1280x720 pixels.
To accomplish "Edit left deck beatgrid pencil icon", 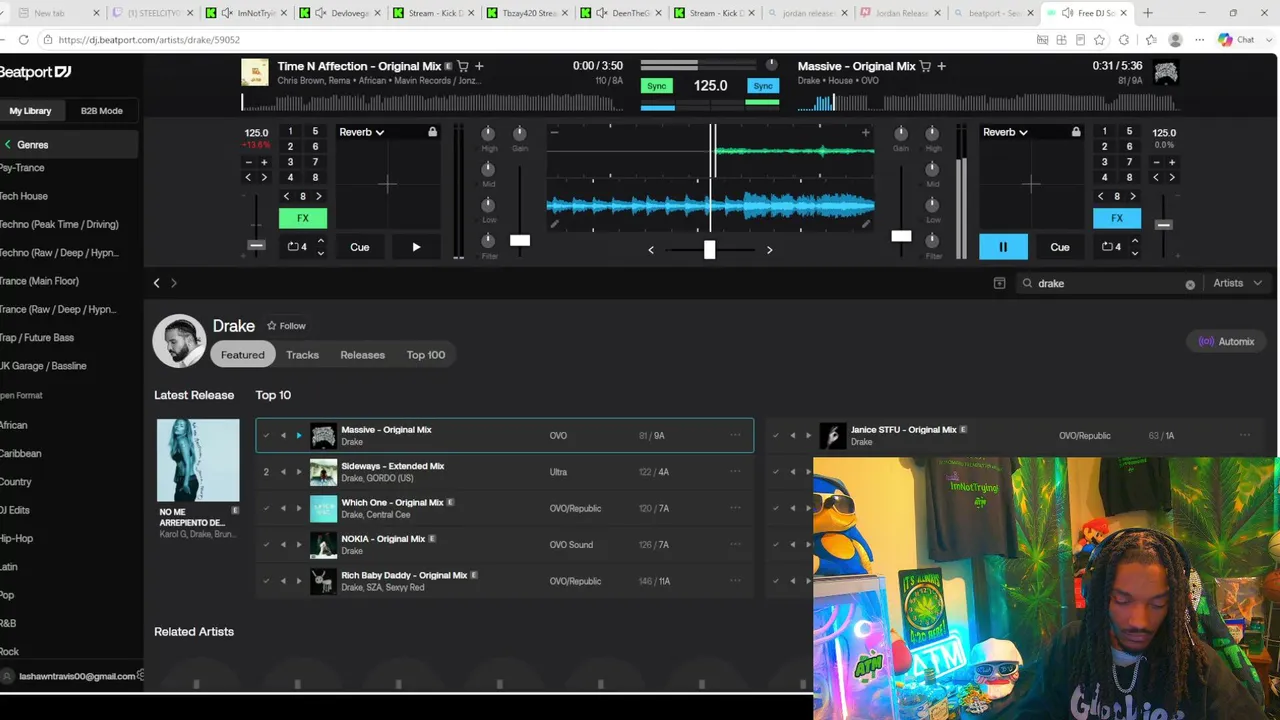I will point(554,224).
